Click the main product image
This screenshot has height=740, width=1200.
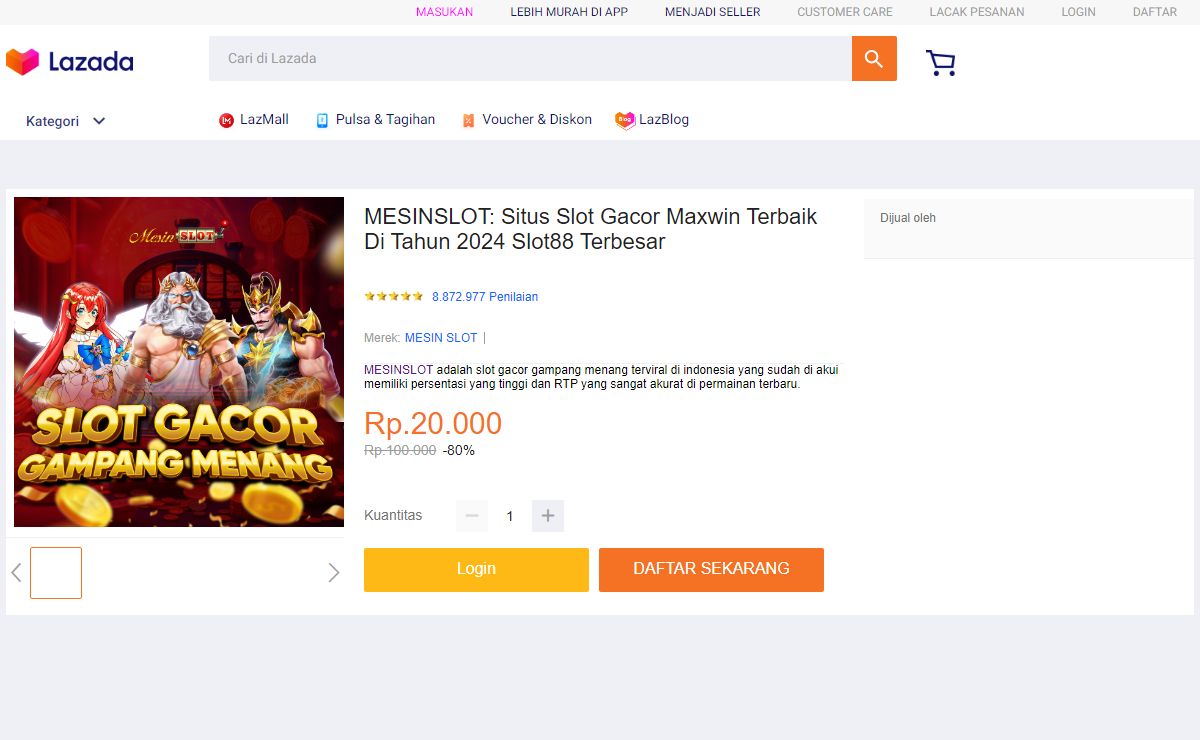pyautogui.click(x=179, y=362)
